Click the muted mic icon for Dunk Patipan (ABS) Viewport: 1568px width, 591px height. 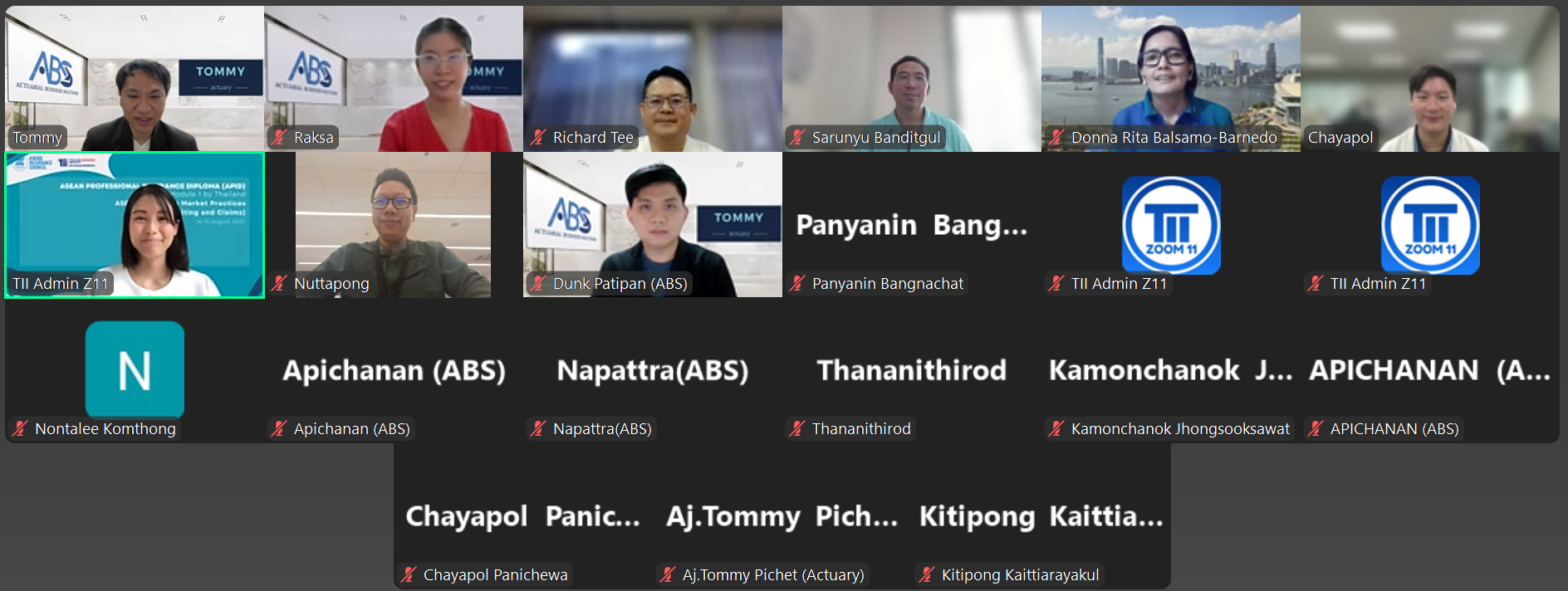pyautogui.click(x=539, y=284)
